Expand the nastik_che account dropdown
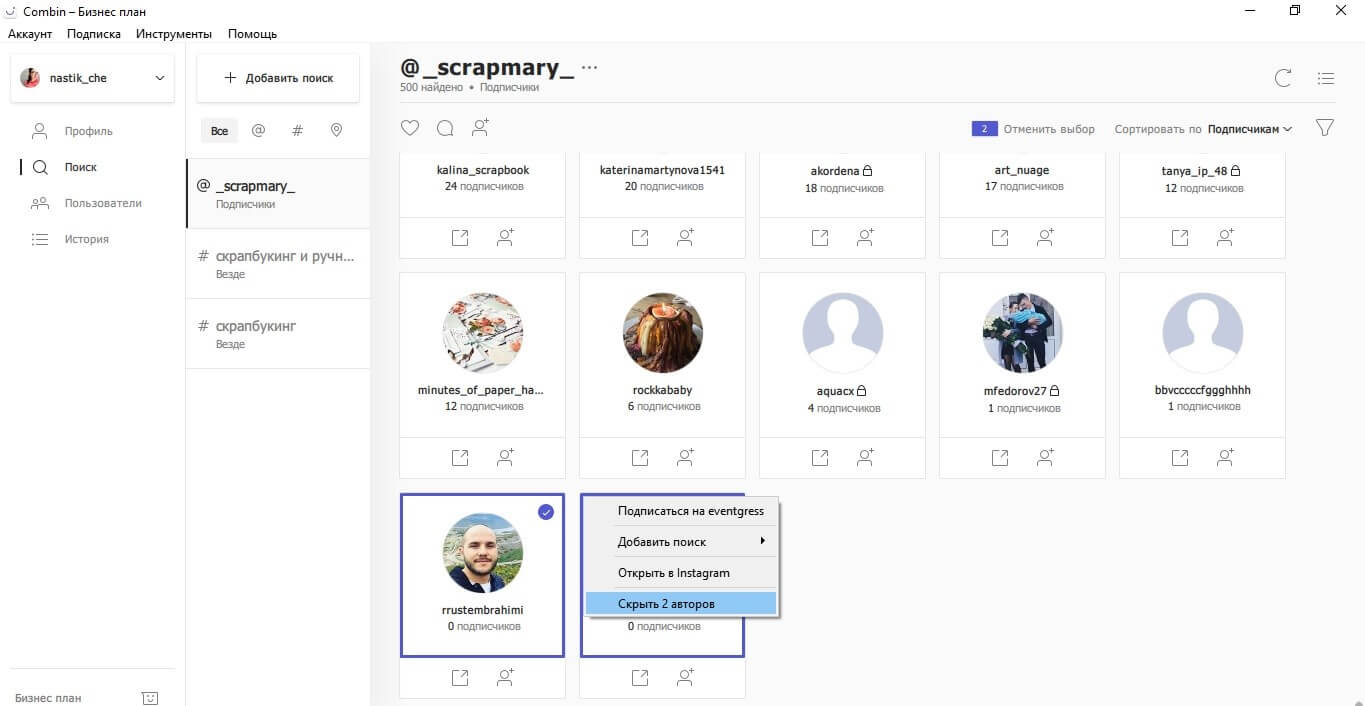The width and height of the screenshot is (1365, 706). (159, 78)
